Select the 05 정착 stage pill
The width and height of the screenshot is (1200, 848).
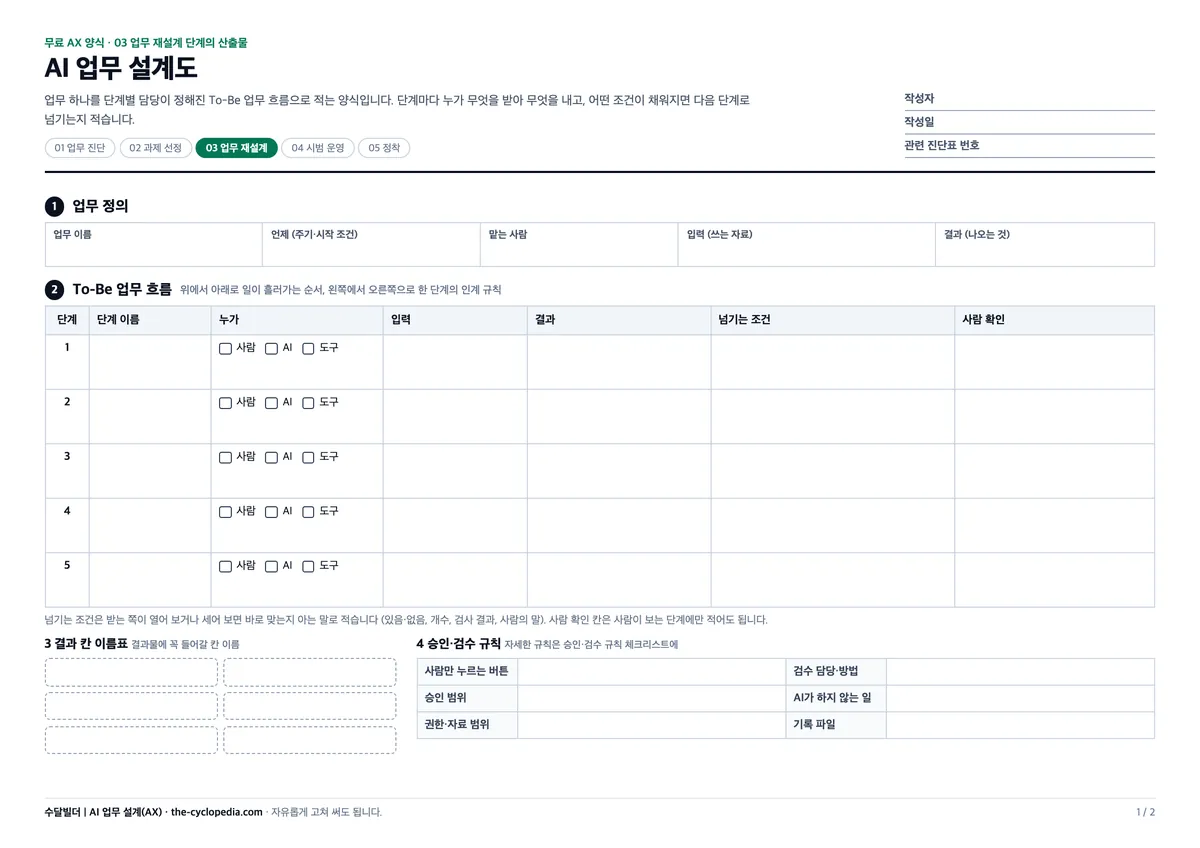[x=384, y=148]
